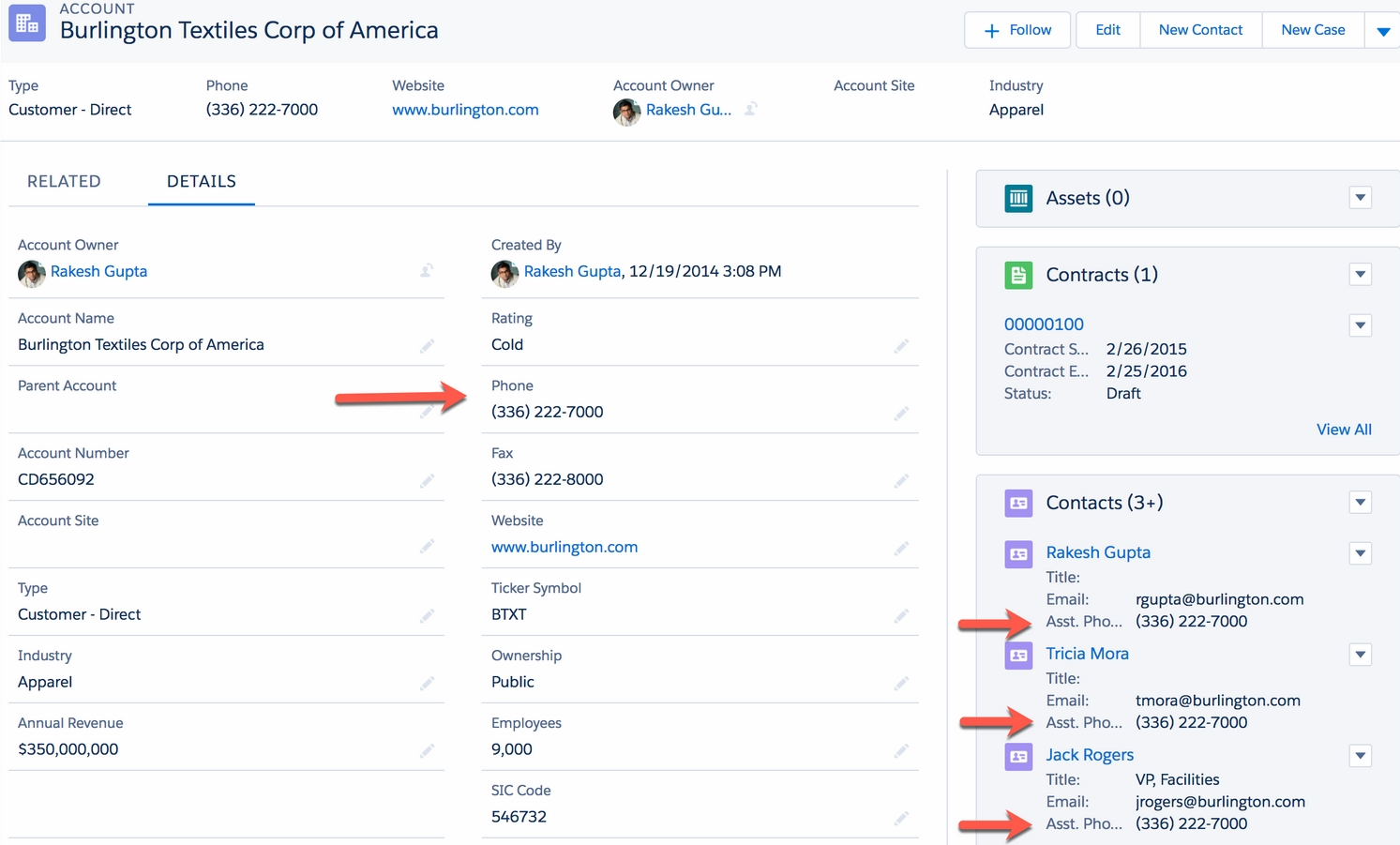The image size is (1400, 845).
Task: Click the Edit button
Action: (1107, 30)
